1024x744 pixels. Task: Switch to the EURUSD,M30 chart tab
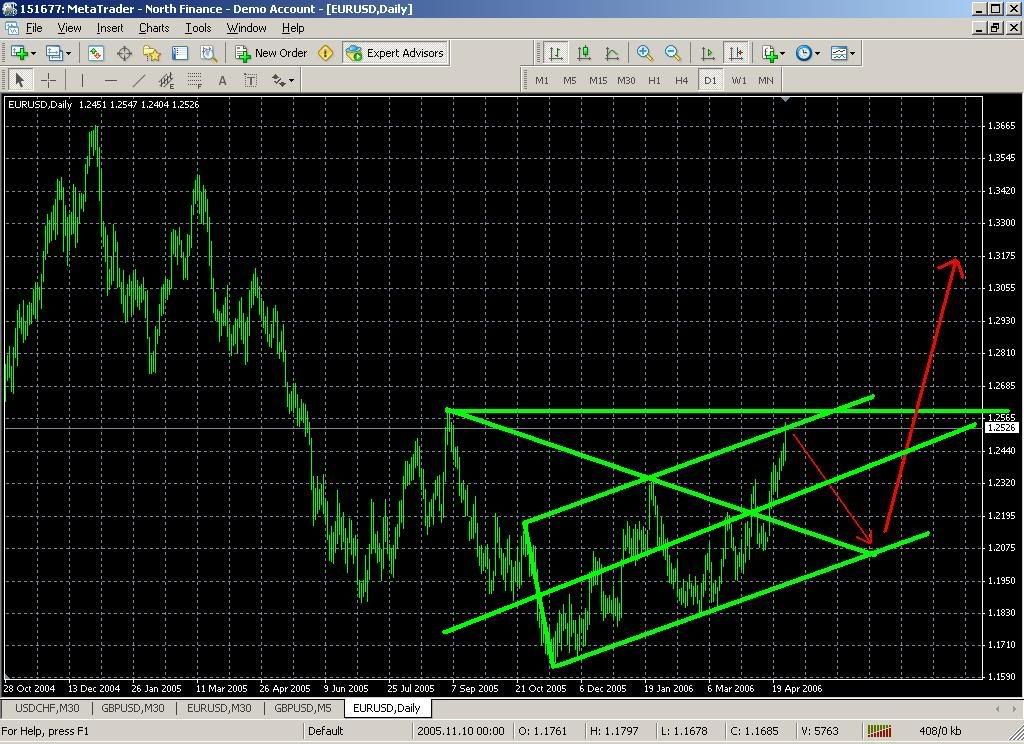click(x=219, y=708)
